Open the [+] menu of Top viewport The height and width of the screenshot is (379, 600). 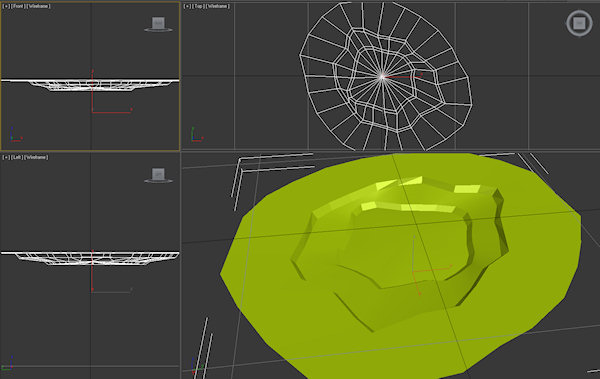tap(188, 6)
